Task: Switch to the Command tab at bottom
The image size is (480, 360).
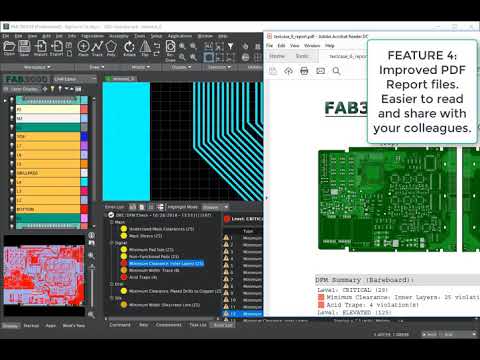Action: point(120,325)
